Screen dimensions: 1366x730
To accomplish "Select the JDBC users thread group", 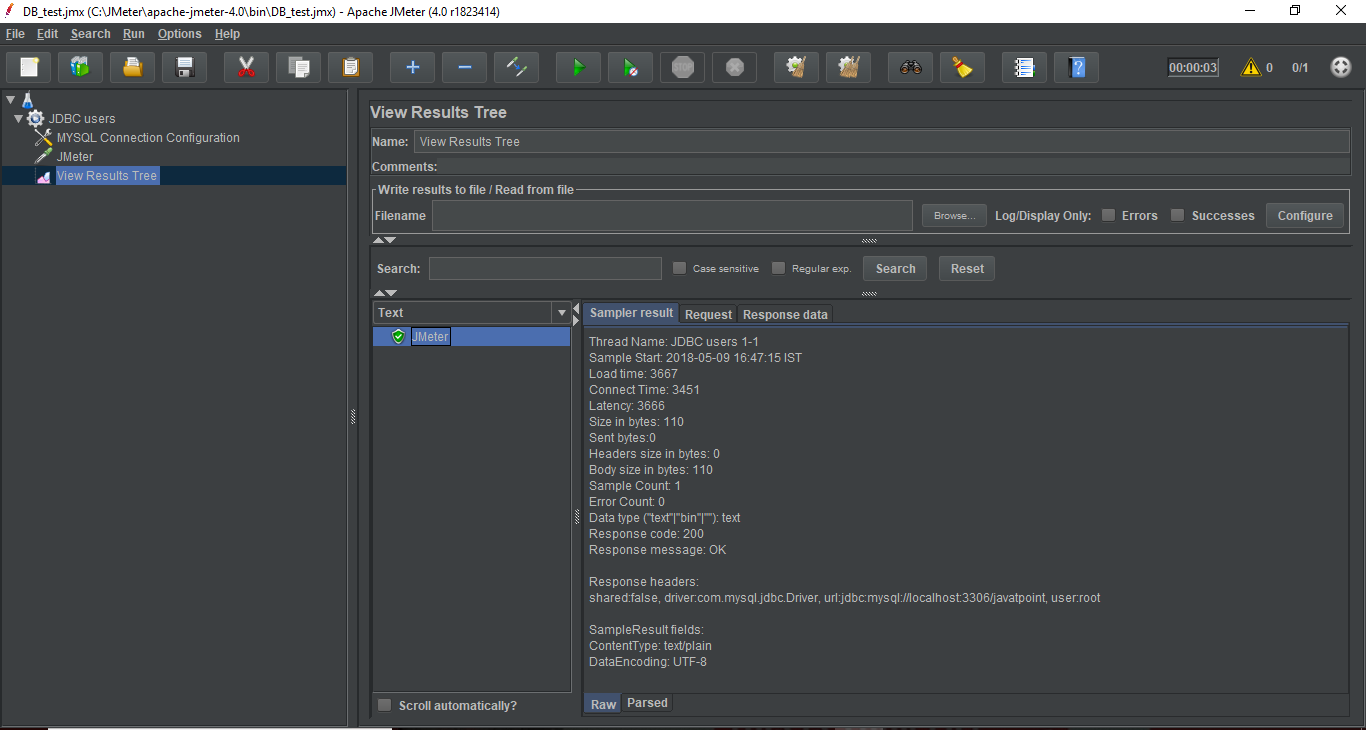I will (x=82, y=119).
